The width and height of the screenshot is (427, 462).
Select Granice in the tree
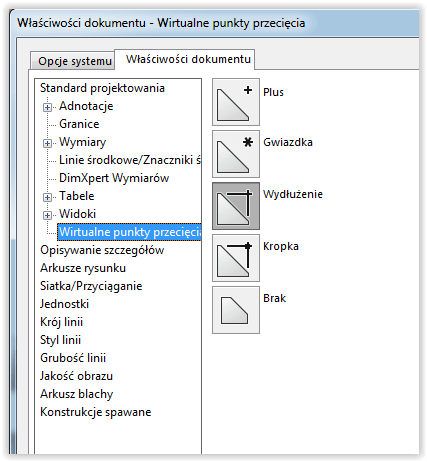point(79,124)
